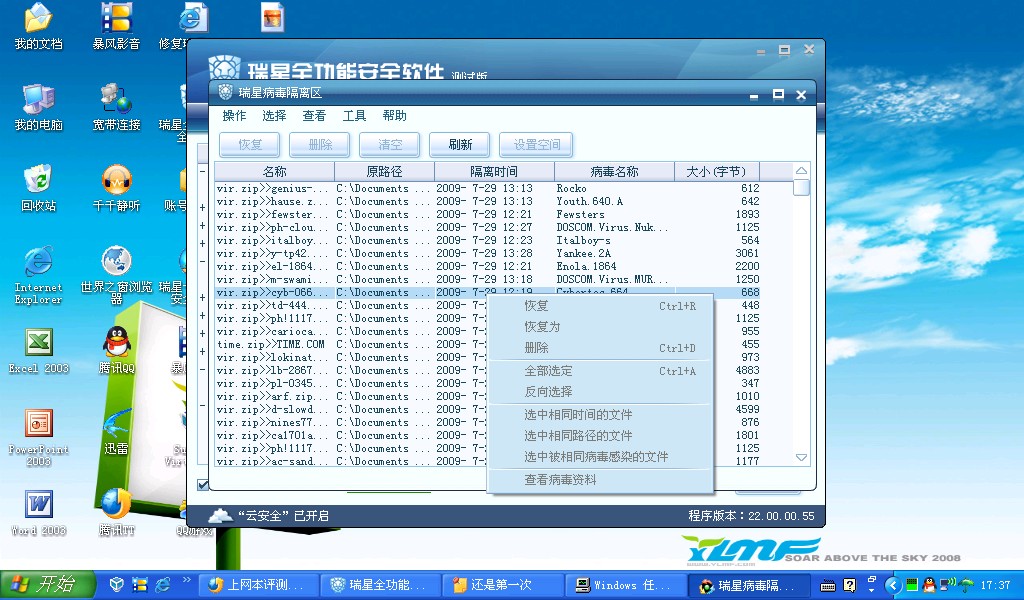The image size is (1024, 600).
Task: Switch to the 上网本评测 taskbar button
Action: [258, 585]
